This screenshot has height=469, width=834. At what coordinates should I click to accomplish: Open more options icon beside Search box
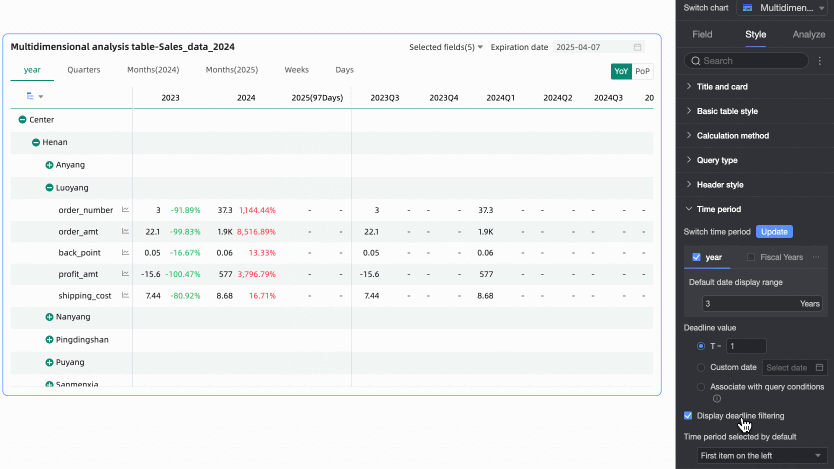(x=819, y=61)
